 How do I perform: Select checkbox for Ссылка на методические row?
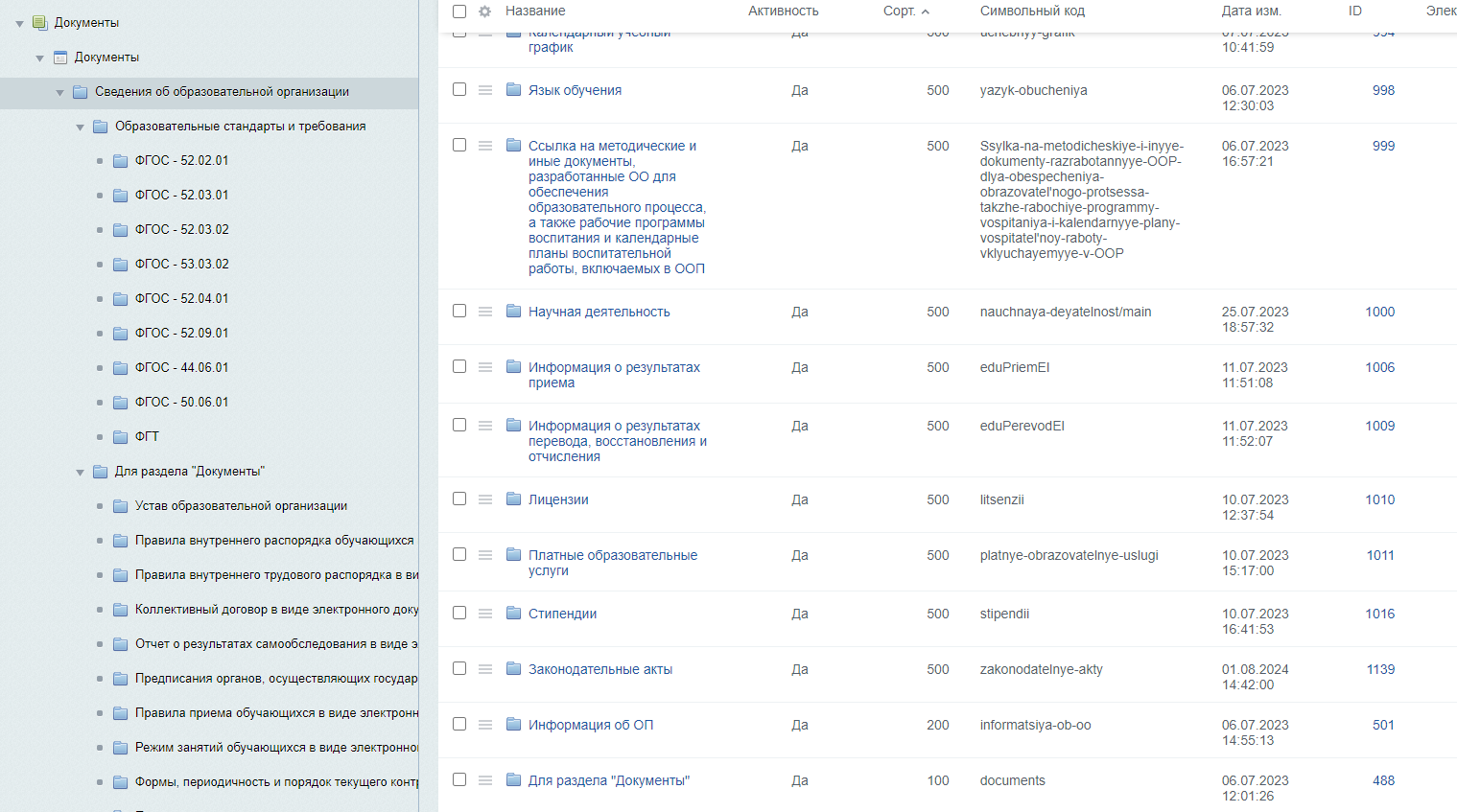pyautogui.click(x=459, y=145)
